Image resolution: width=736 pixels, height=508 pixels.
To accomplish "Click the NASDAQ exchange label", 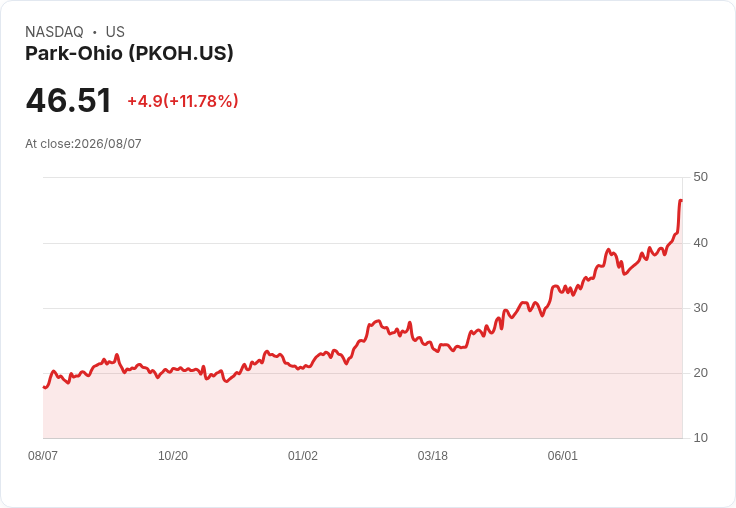I will [54, 32].
